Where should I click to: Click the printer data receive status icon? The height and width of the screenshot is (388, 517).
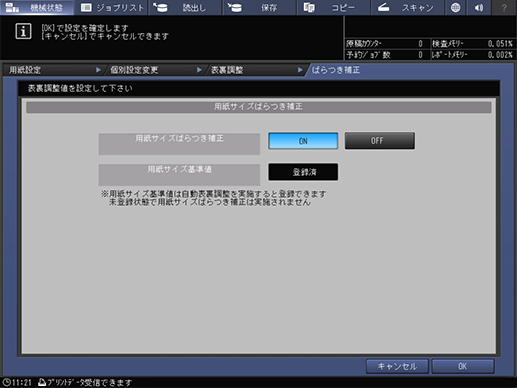[42, 382]
